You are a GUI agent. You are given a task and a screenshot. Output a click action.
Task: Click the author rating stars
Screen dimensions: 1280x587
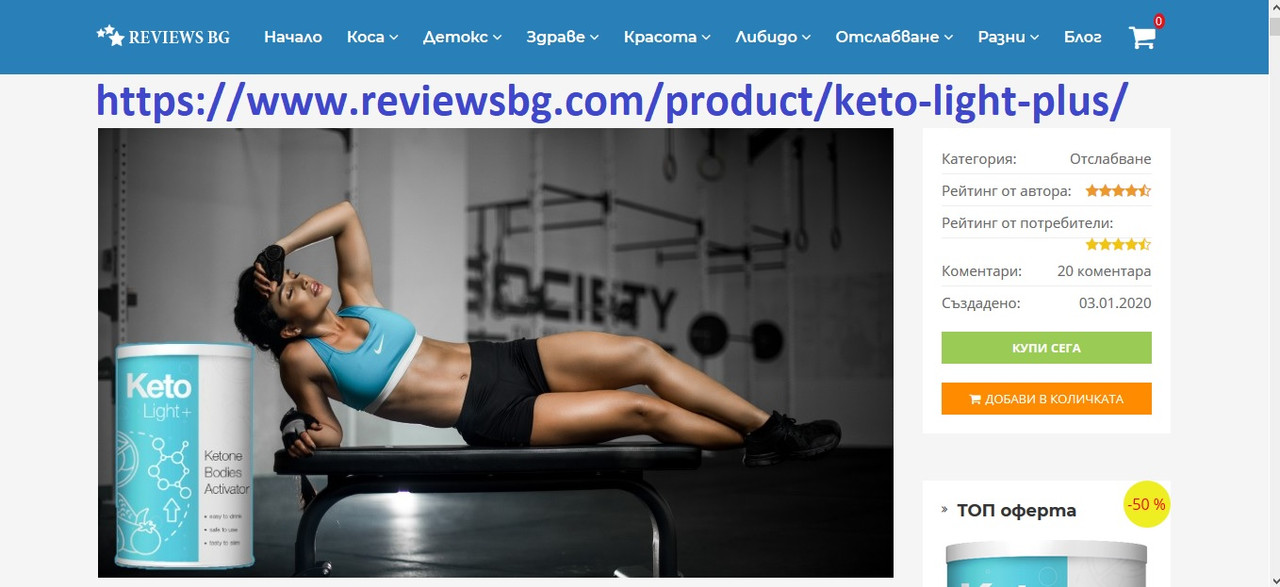[x=1118, y=190]
